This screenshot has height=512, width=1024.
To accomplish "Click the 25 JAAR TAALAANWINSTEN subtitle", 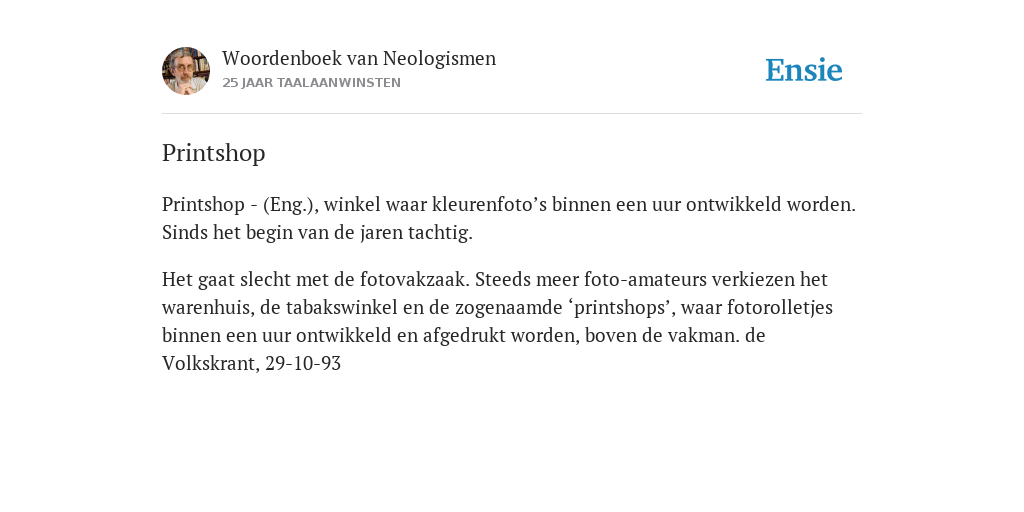I will [x=312, y=83].
